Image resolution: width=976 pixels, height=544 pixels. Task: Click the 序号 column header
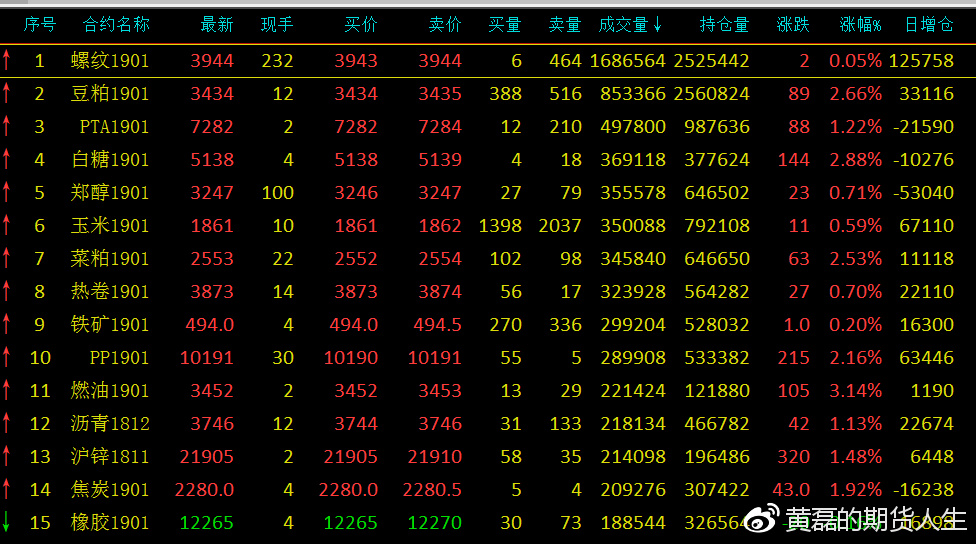(x=40, y=25)
